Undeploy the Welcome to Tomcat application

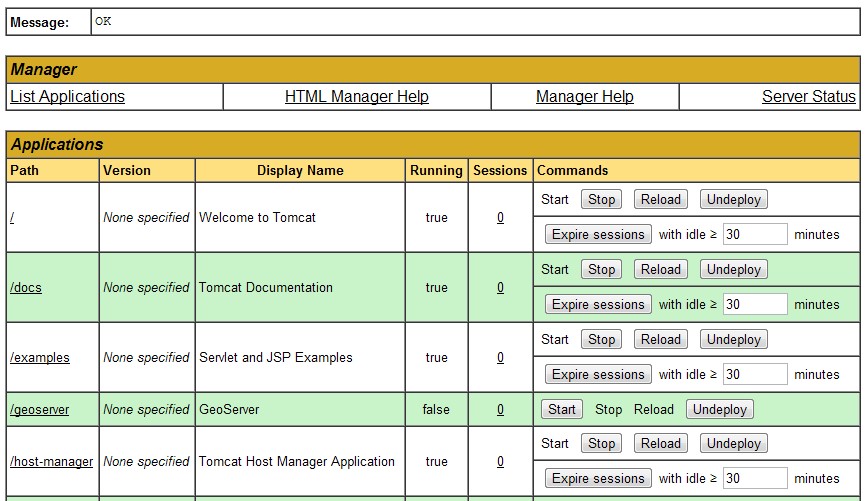tap(733, 199)
